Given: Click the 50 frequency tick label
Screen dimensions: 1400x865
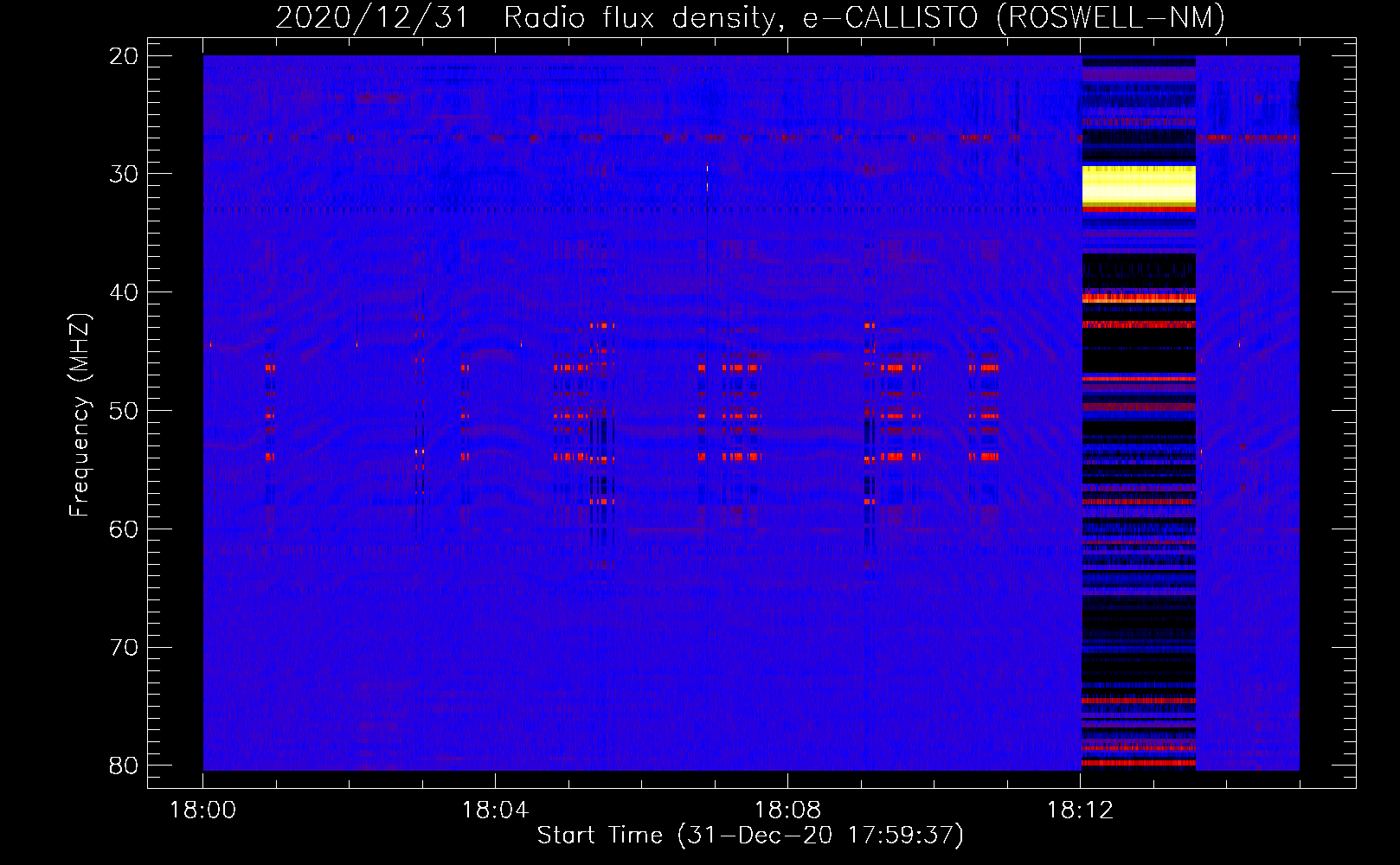Looking at the screenshot, I should point(125,411).
